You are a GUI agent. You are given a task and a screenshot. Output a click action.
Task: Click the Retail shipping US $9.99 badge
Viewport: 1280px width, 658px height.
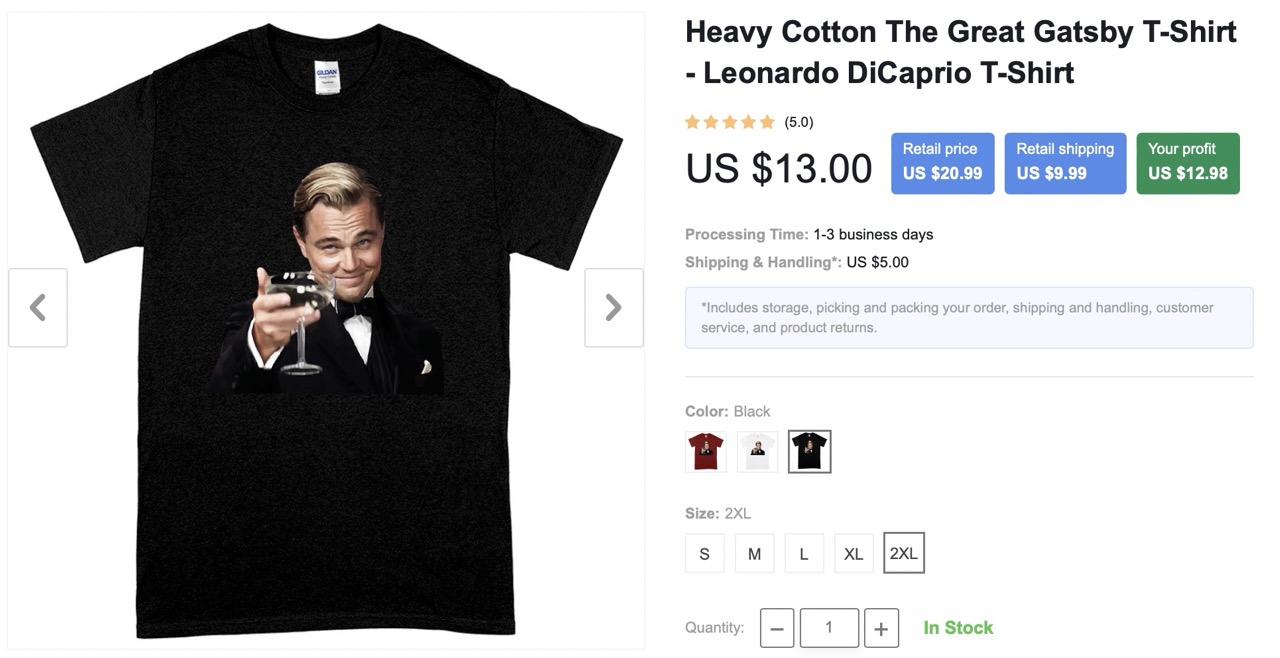click(x=1065, y=163)
